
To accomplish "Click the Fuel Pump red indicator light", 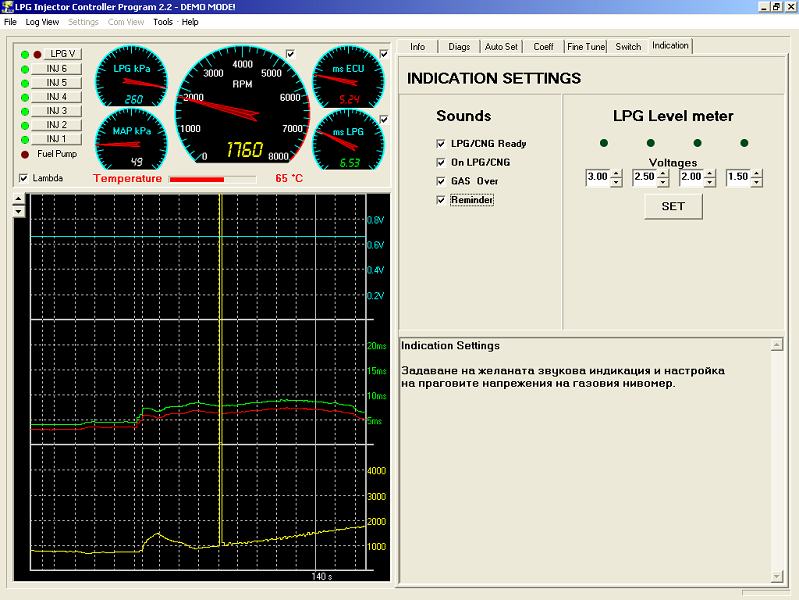I will [25, 154].
